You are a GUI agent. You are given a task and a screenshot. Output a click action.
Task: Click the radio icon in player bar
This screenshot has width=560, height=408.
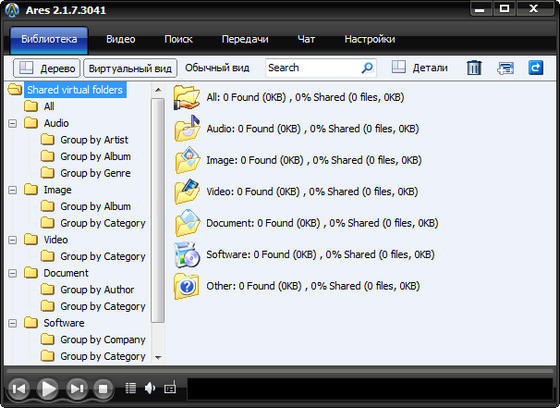[x=170, y=388]
